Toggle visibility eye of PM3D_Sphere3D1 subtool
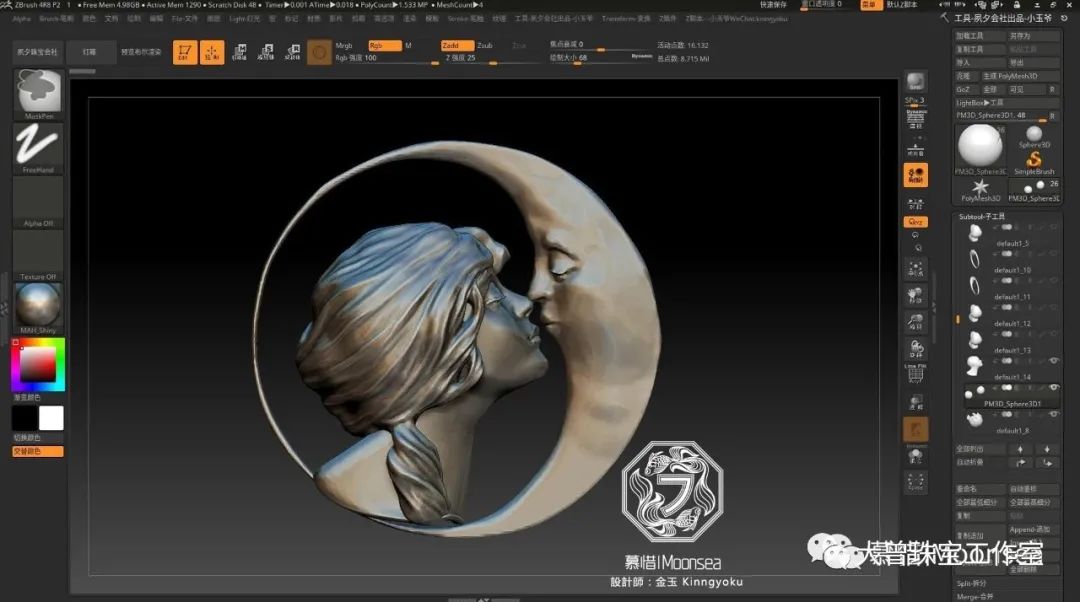1080x602 pixels. (1053, 387)
